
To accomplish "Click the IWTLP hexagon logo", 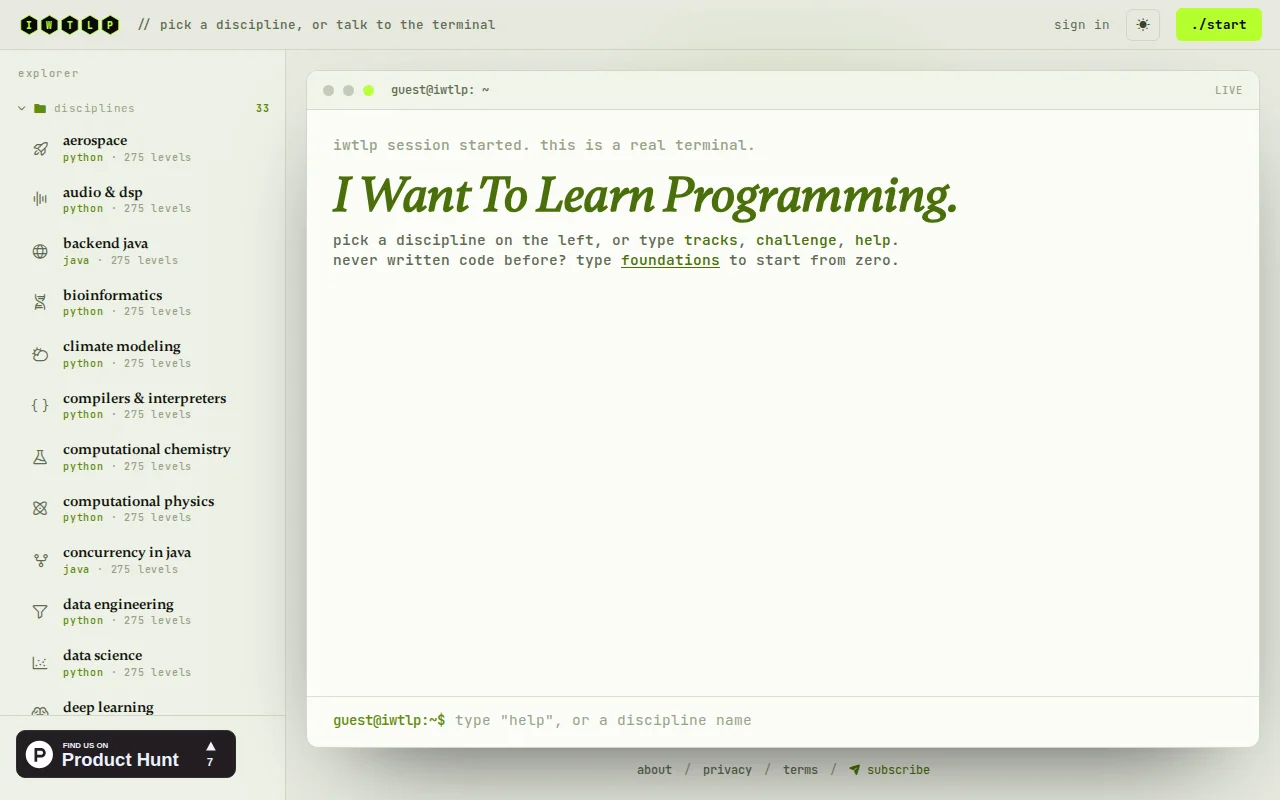I will click(70, 25).
